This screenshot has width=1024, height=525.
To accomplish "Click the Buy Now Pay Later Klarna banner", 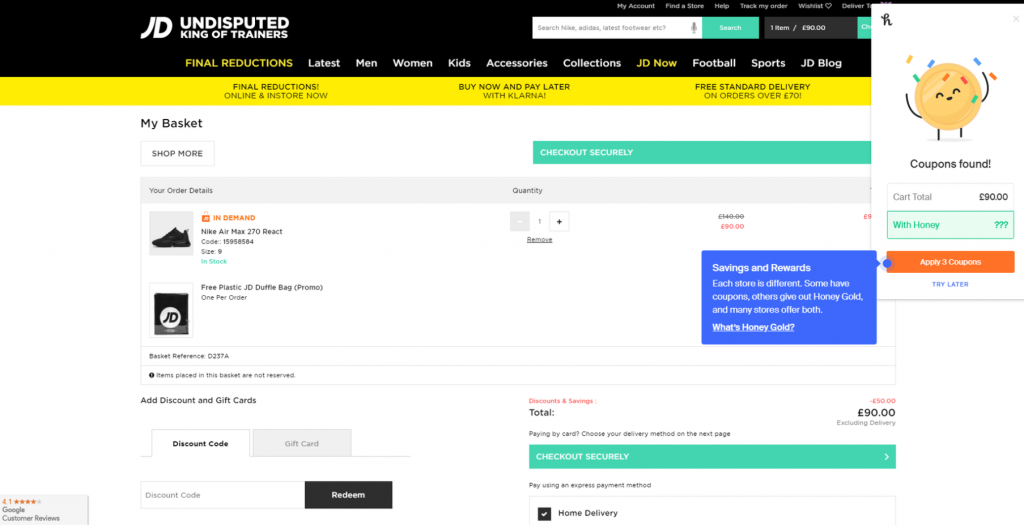I will [514, 91].
